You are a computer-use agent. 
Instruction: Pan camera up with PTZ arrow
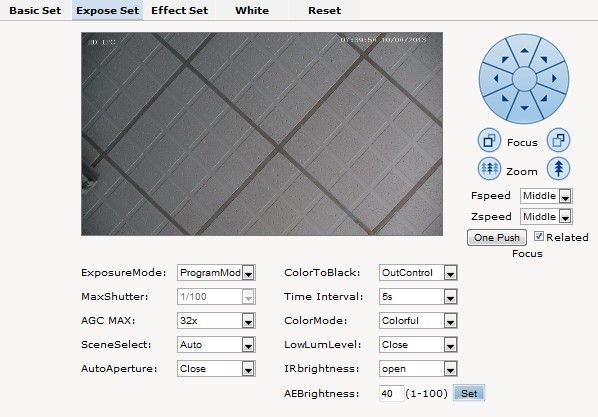tap(524, 50)
